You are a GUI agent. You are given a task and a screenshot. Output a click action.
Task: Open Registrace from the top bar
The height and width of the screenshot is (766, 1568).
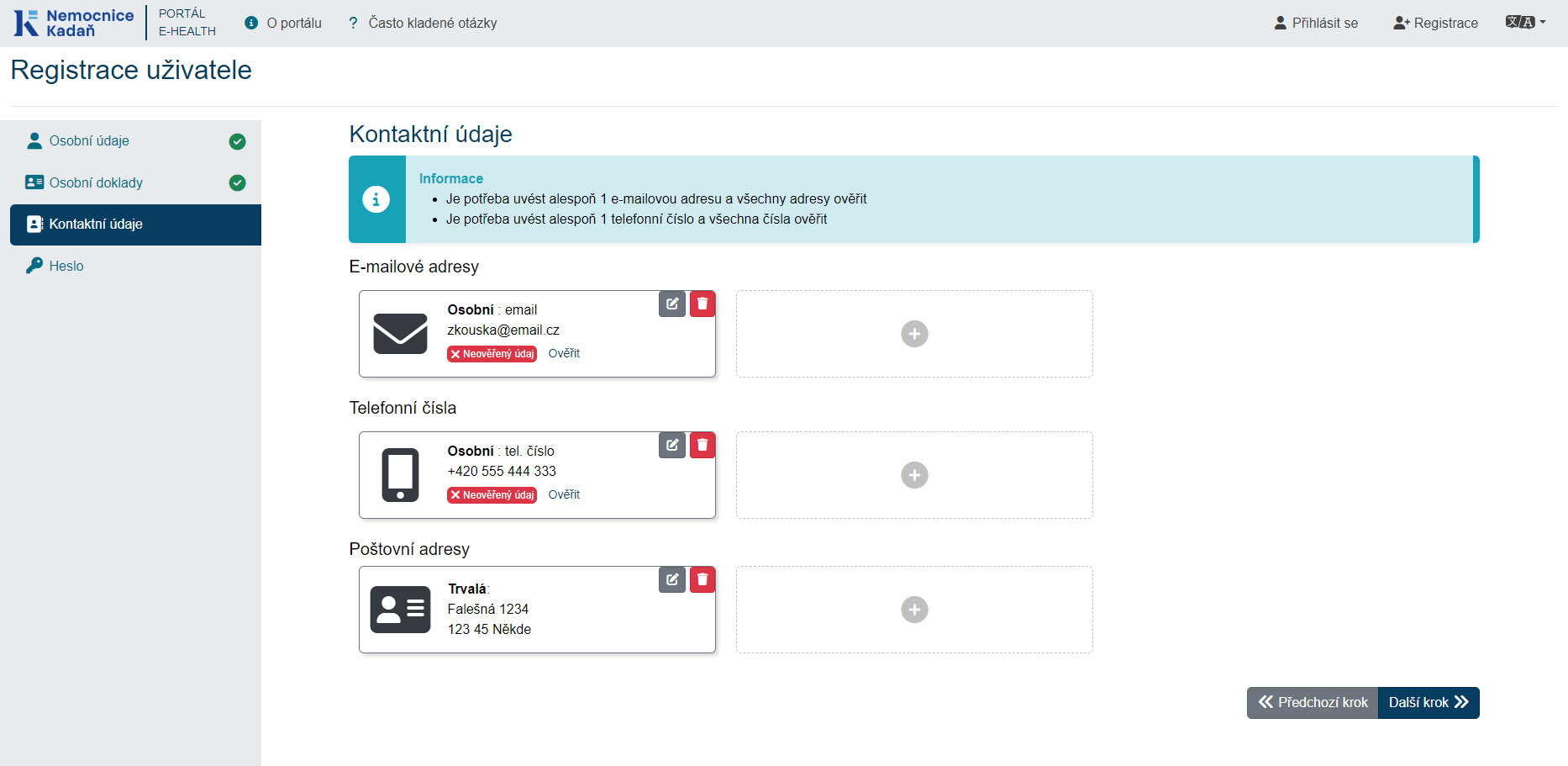1435,23
